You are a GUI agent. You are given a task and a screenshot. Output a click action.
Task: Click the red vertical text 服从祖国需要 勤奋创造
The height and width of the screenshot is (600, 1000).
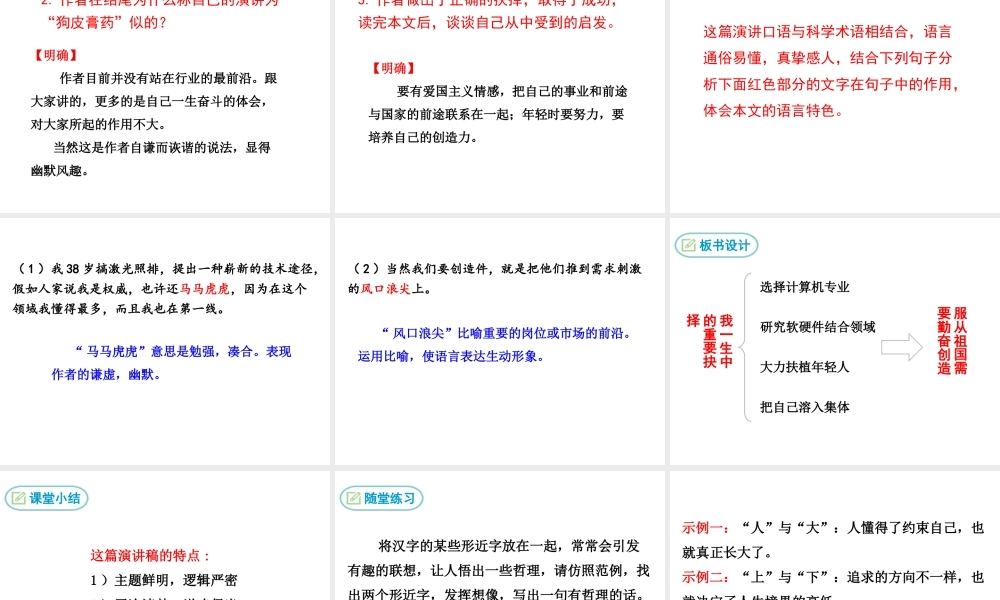[x=952, y=340]
